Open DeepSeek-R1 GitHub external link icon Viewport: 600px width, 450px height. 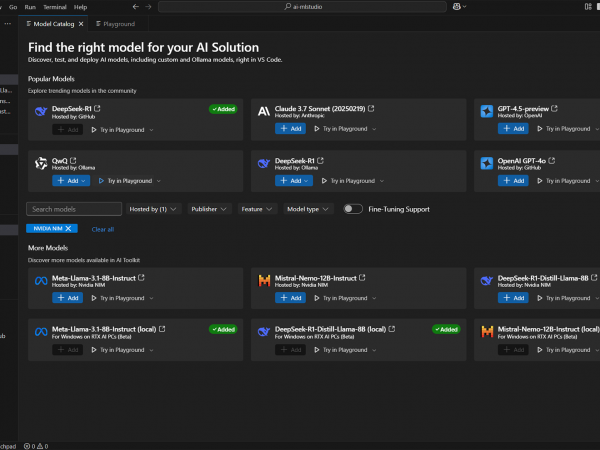coord(98,109)
